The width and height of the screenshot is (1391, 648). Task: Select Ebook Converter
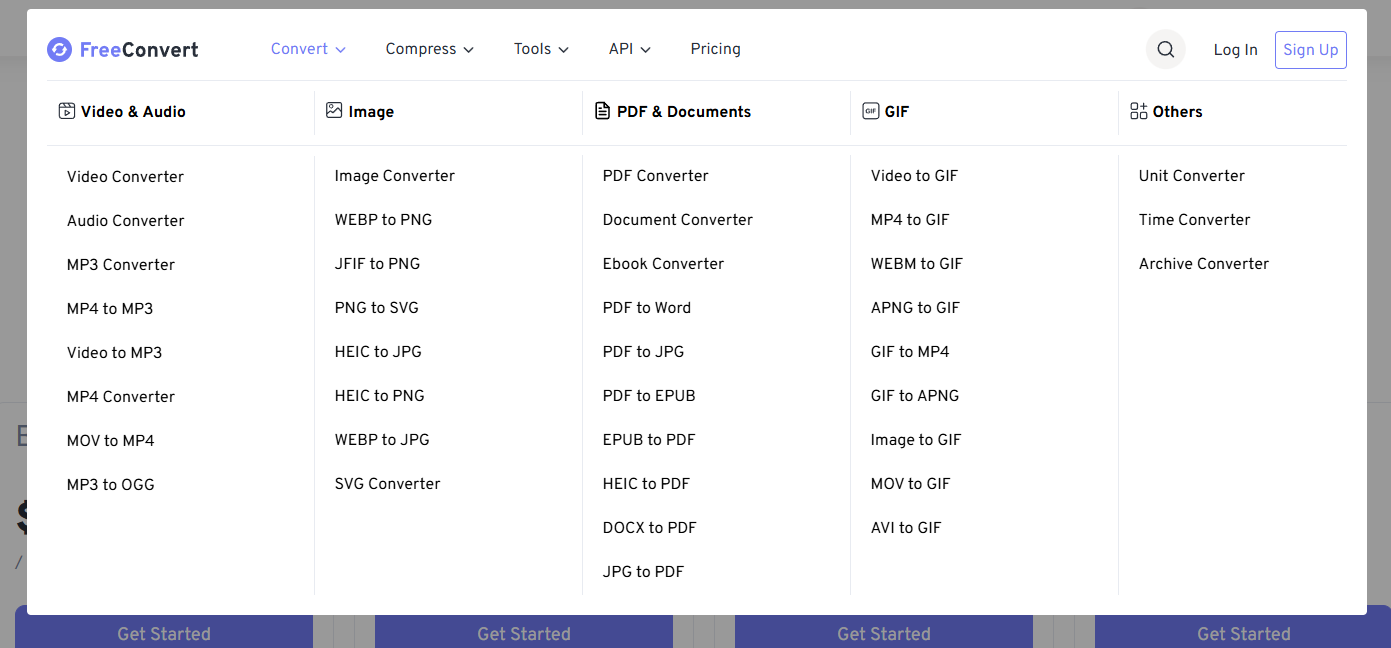pyautogui.click(x=663, y=264)
